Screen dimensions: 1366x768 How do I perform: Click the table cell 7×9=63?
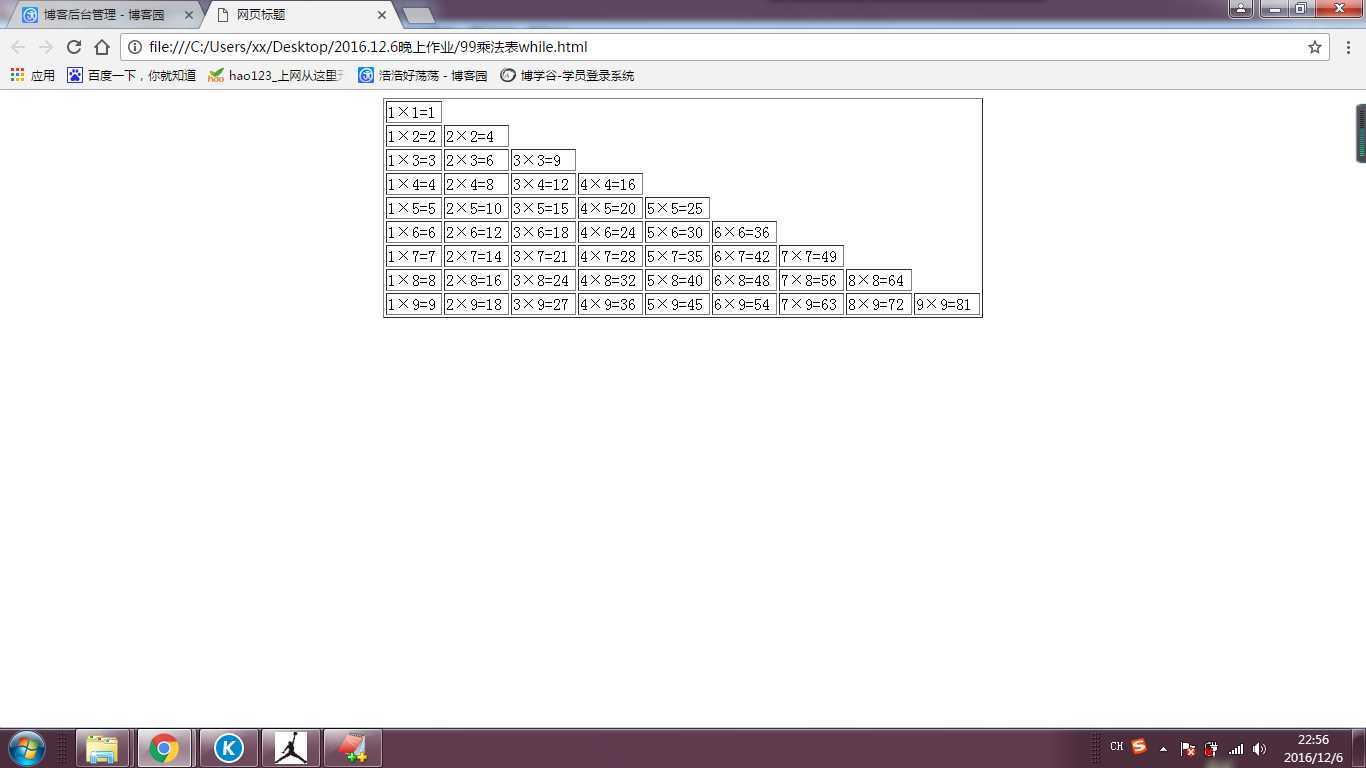pos(811,304)
